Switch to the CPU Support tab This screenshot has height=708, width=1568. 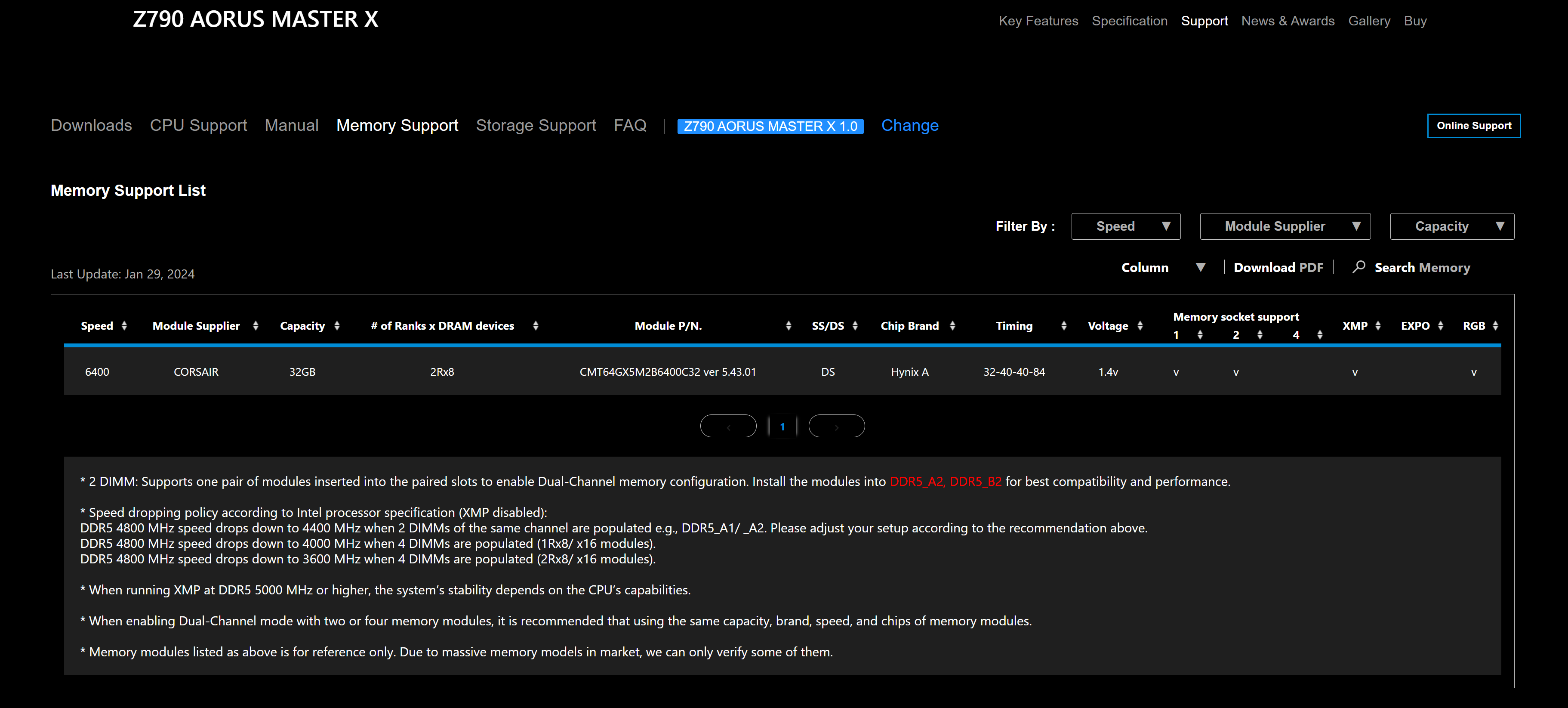pyautogui.click(x=198, y=125)
